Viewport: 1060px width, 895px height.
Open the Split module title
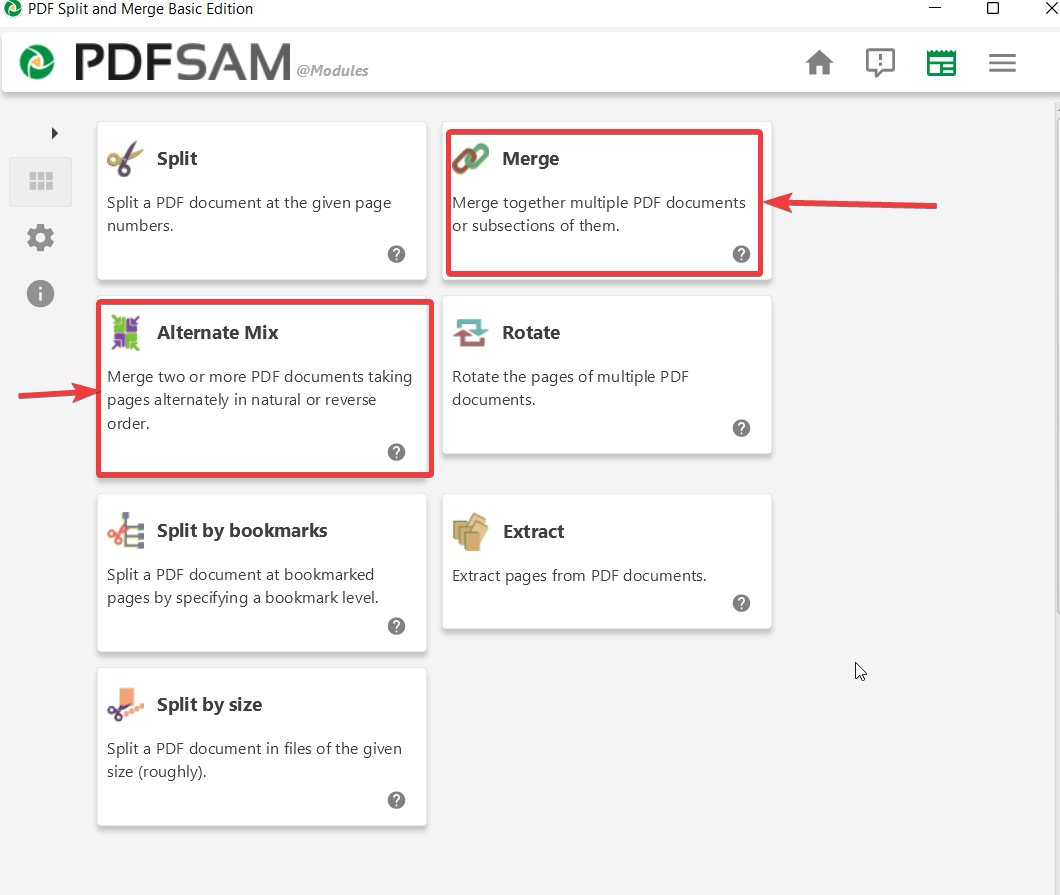coord(177,159)
